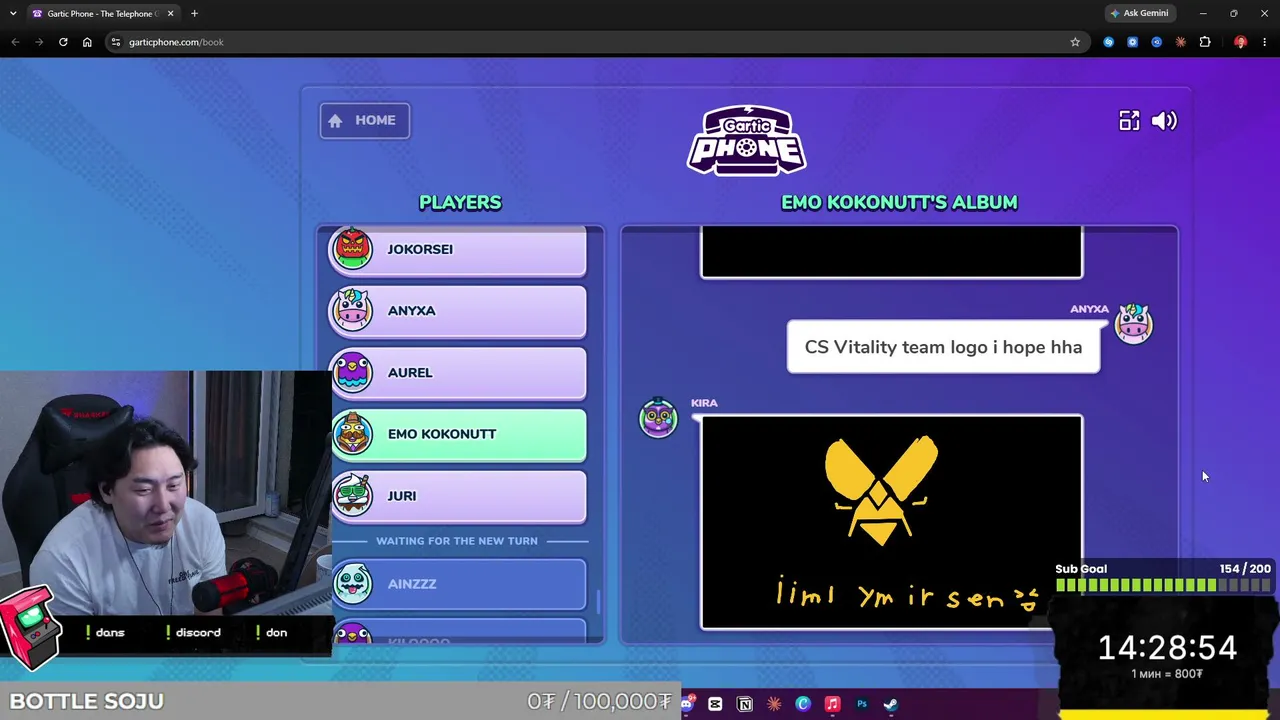Screen dimensions: 1280x720
Task: Open Apple Music from the taskbar
Action: [x=832, y=705]
